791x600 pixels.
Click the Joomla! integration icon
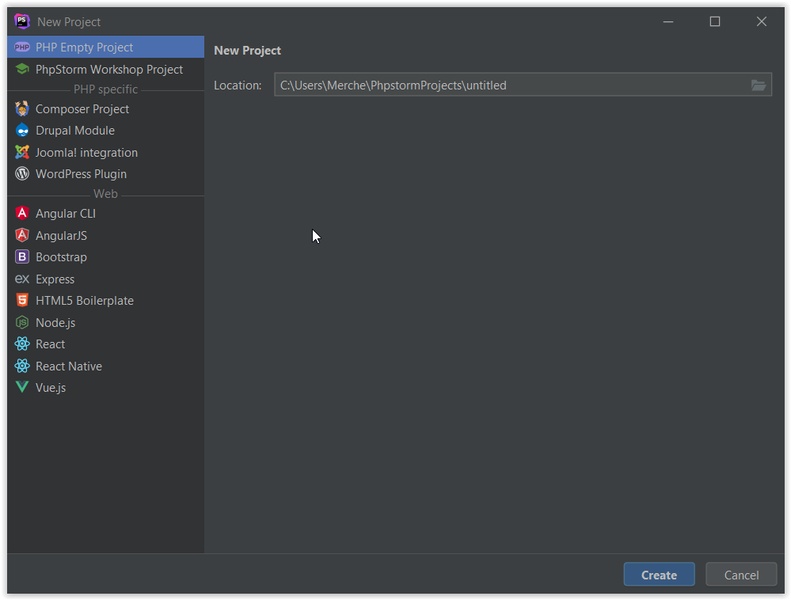coord(22,153)
